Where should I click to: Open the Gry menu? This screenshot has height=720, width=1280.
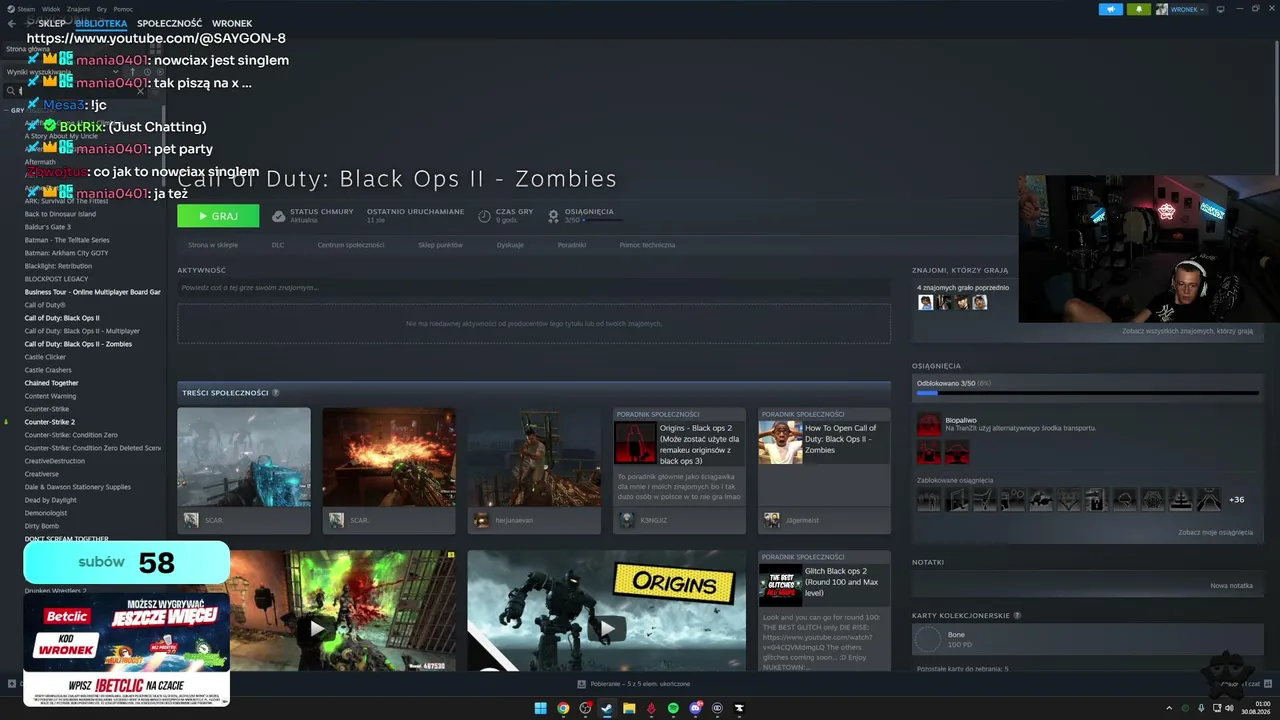[102, 9]
